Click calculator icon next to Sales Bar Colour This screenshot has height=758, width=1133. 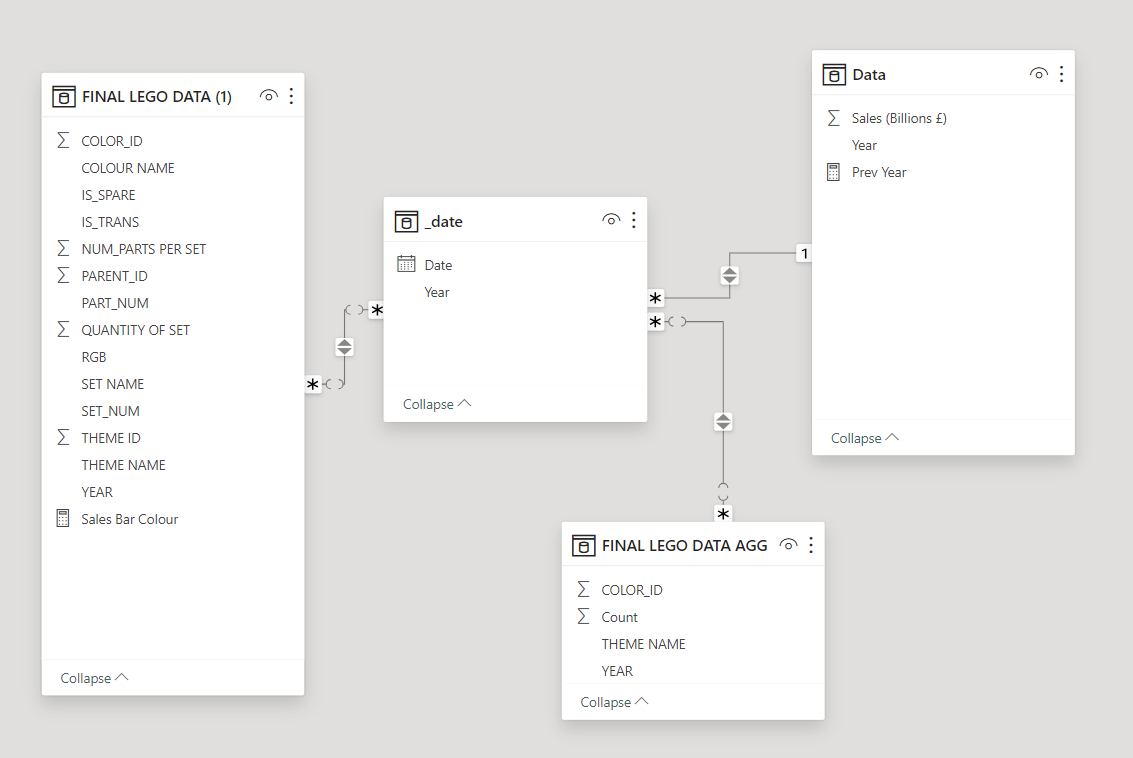pos(63,518)
